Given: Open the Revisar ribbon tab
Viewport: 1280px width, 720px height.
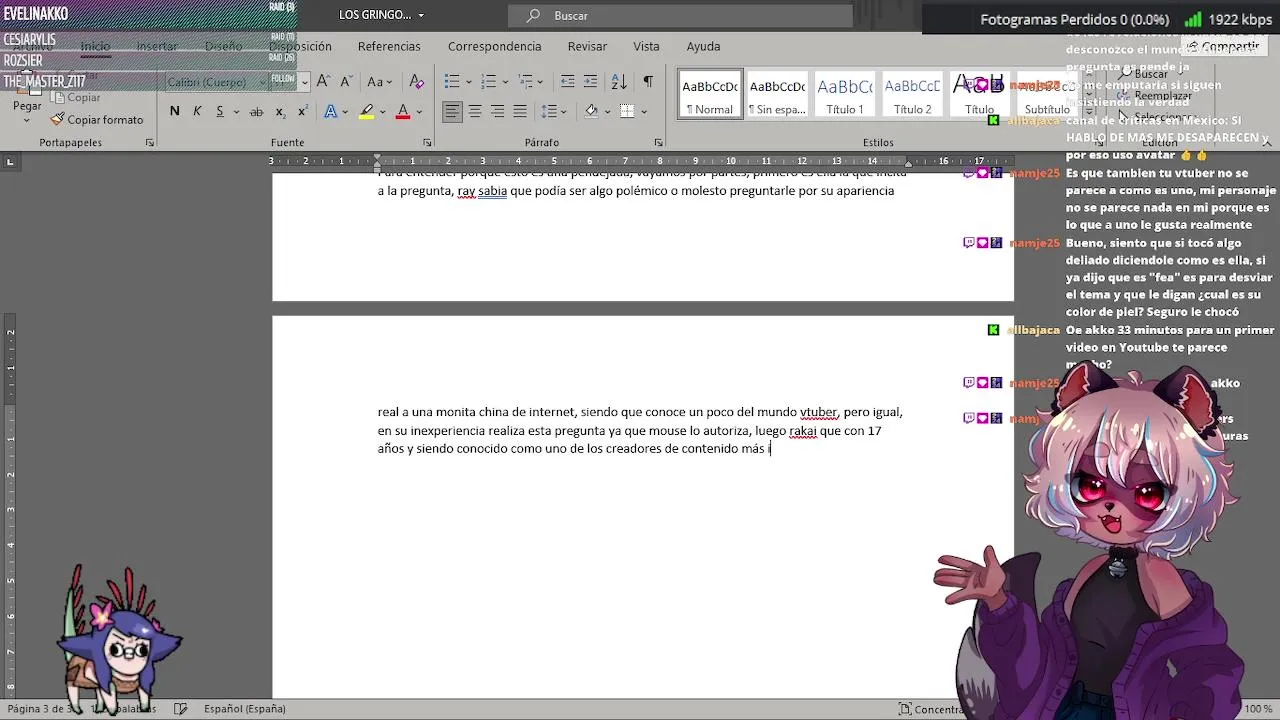Looking at the screenshot, I should click(x=587, y=46).
